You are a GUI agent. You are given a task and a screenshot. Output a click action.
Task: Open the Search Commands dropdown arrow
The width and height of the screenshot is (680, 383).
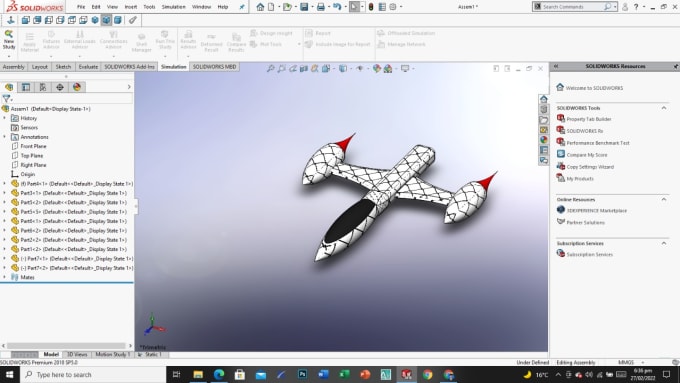point(615,7)
